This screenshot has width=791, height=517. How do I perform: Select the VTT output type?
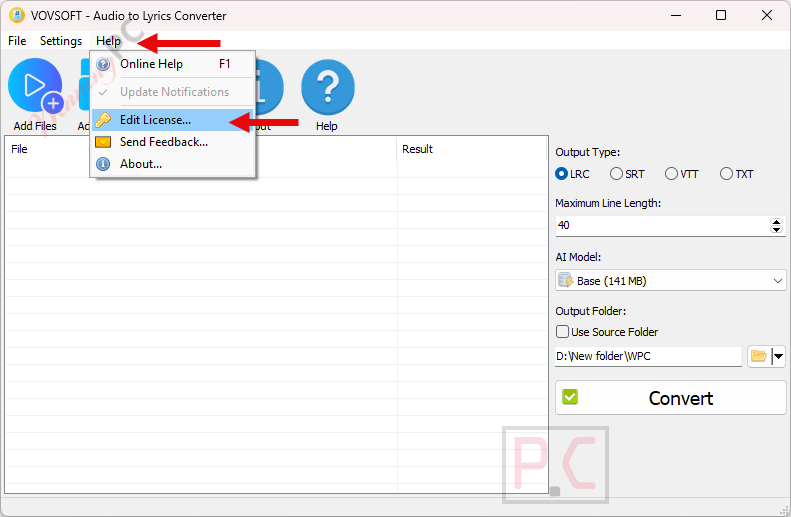point(682,174)
